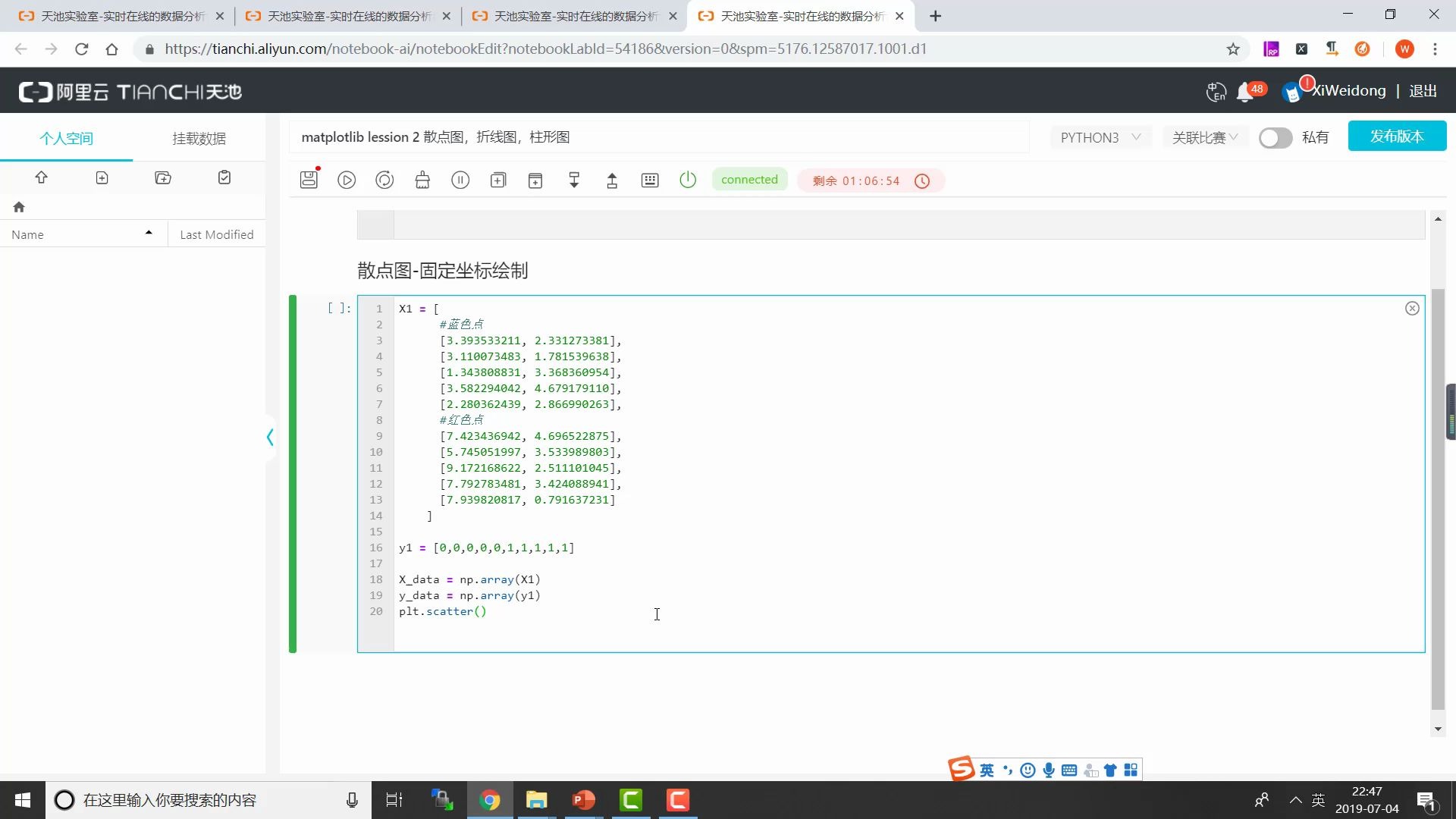The width and height of the screenshot is (1456, 819).
Task: Collapse the left sidebar with chevron
Action: pyautogui.click(x=270, y=437)
